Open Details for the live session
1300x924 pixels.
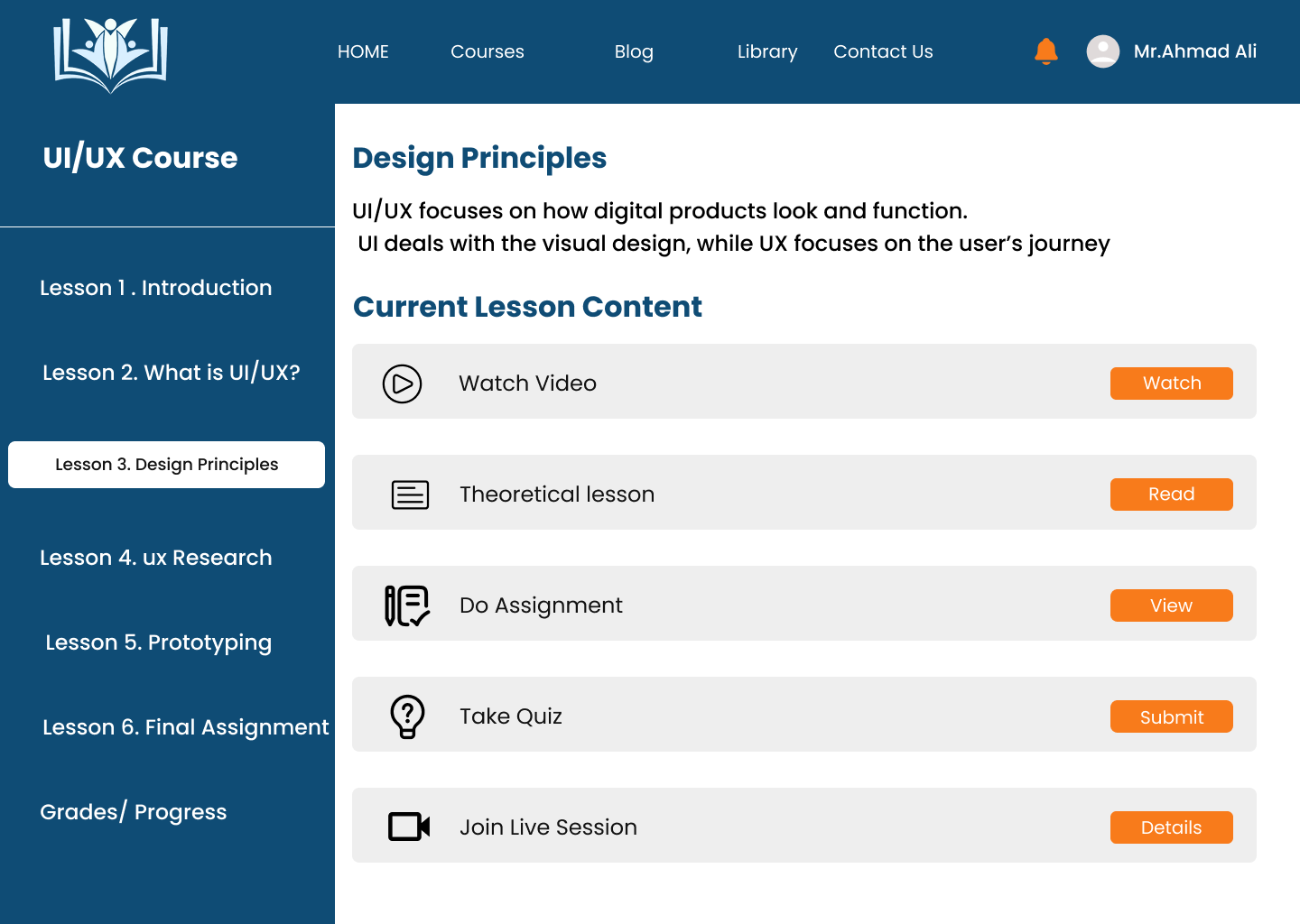1172,827
